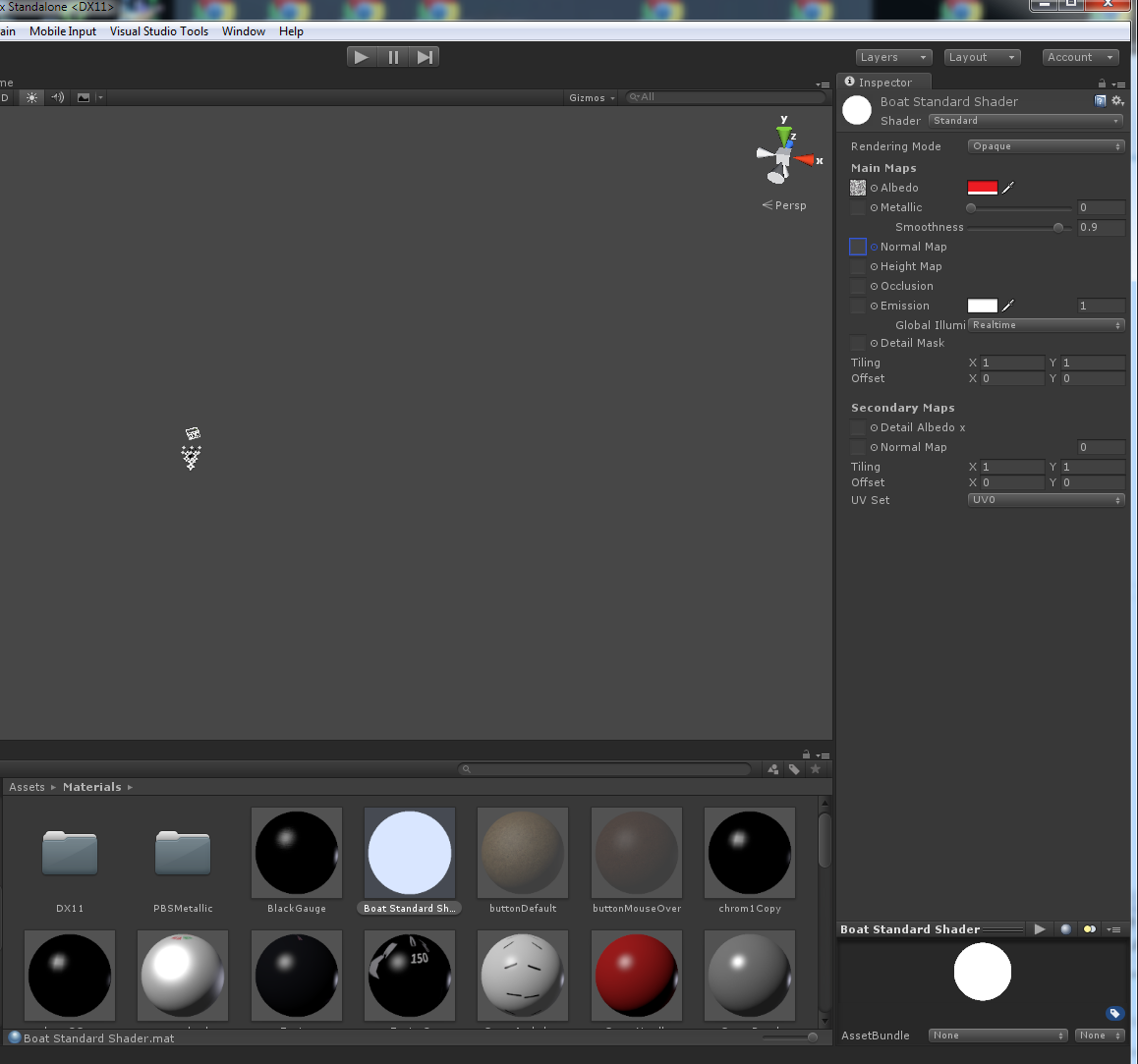The image size is (1138, 1064).
Task: Open the search by label filter icon
Action: click(794, 769)
